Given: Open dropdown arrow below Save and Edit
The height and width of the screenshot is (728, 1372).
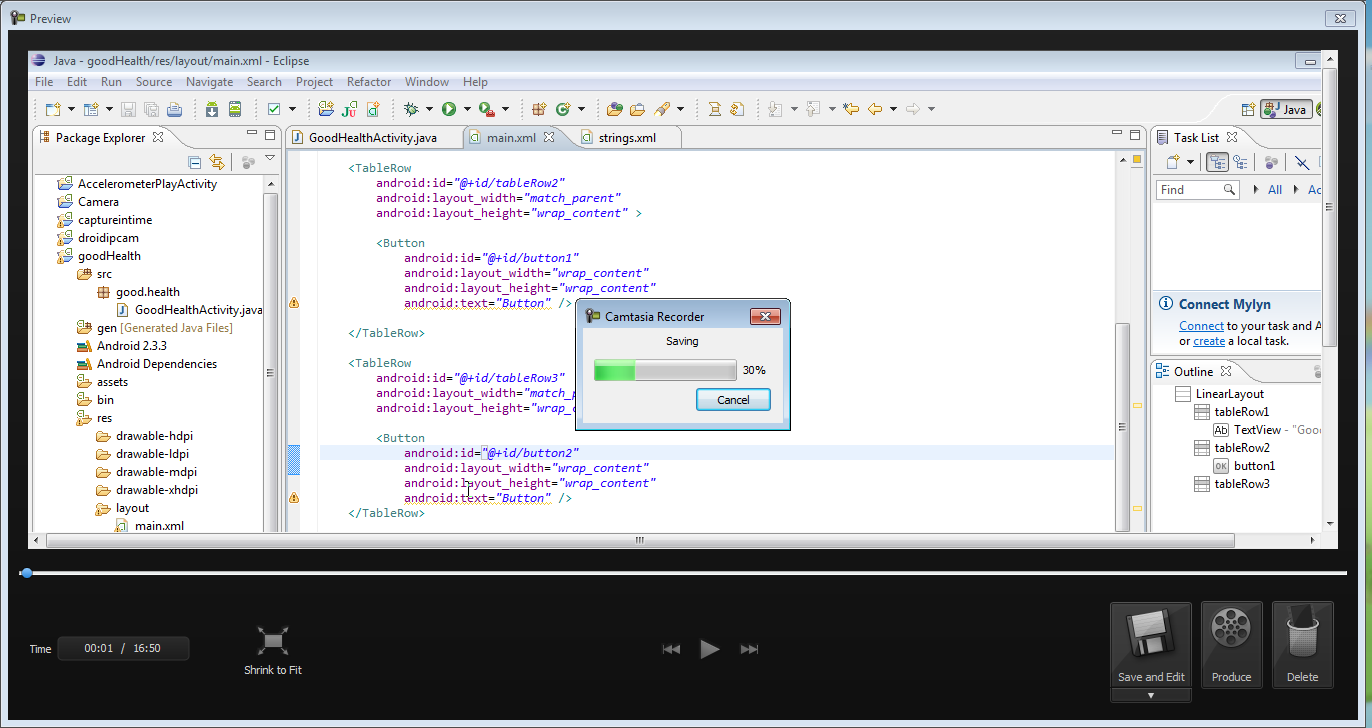Looking at the screenshot, I should [1151, 695].
